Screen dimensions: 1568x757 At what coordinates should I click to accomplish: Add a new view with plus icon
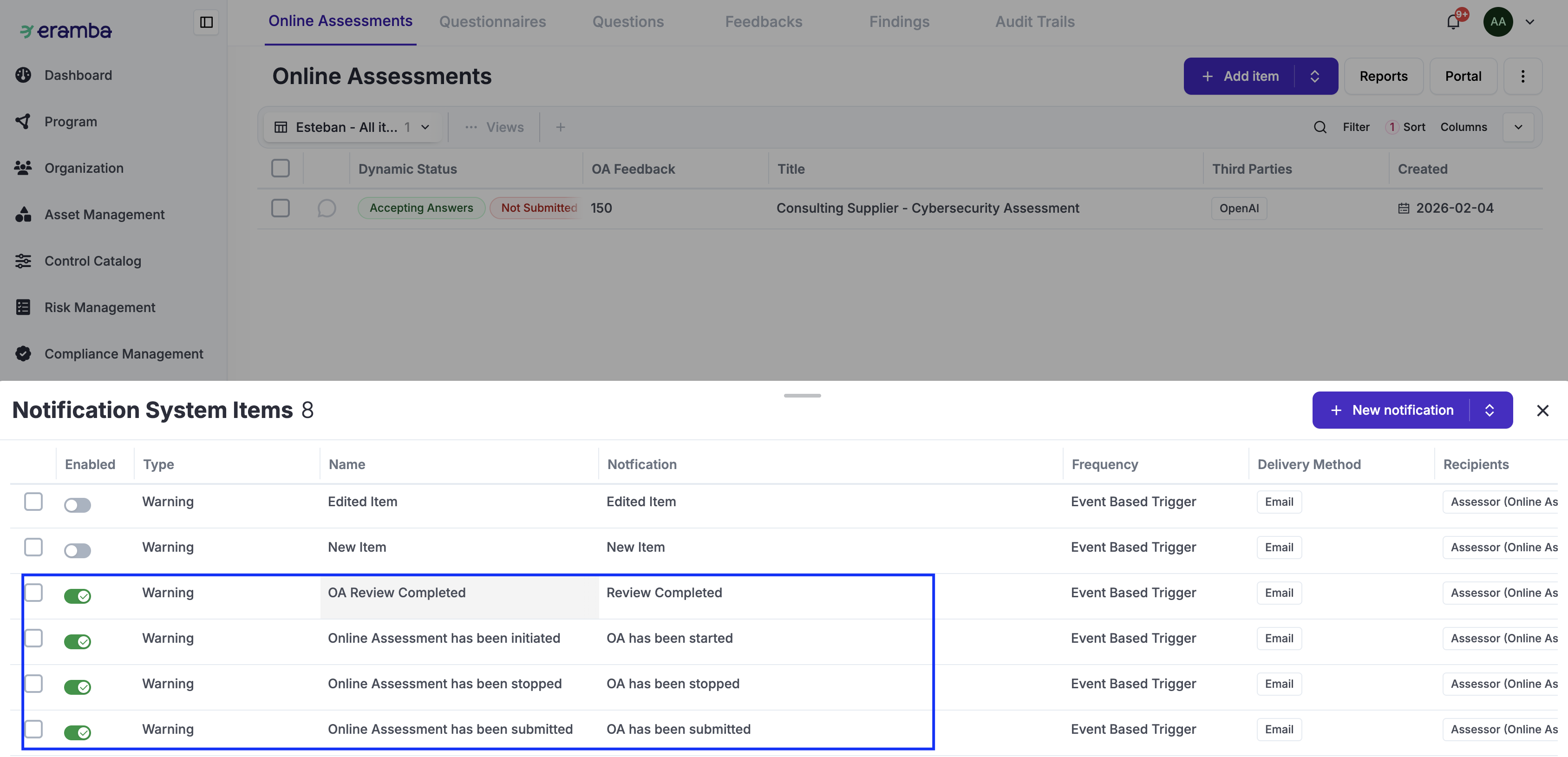[560, 127]
